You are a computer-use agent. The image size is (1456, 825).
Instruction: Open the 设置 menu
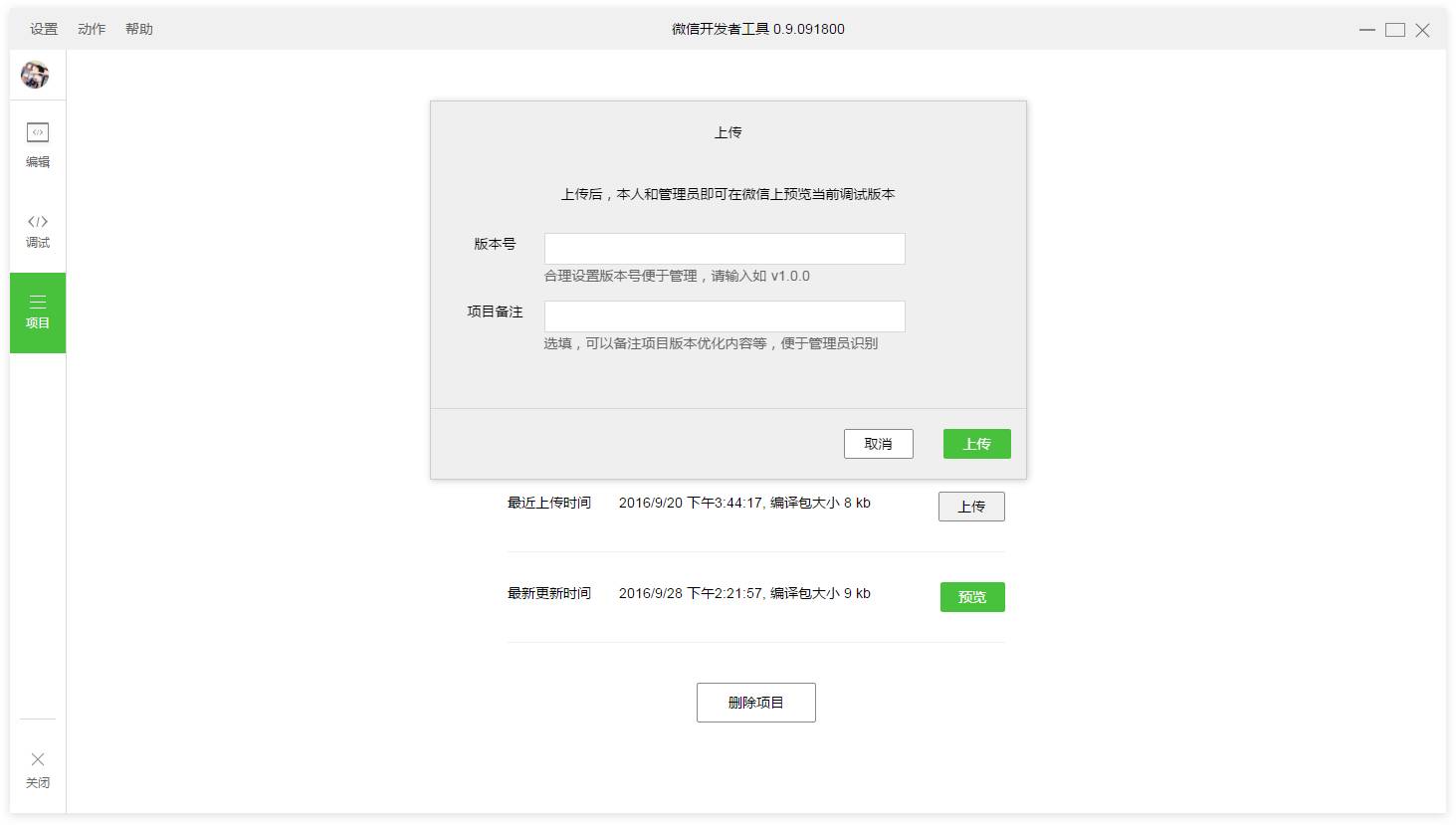(x=44, y=29)
